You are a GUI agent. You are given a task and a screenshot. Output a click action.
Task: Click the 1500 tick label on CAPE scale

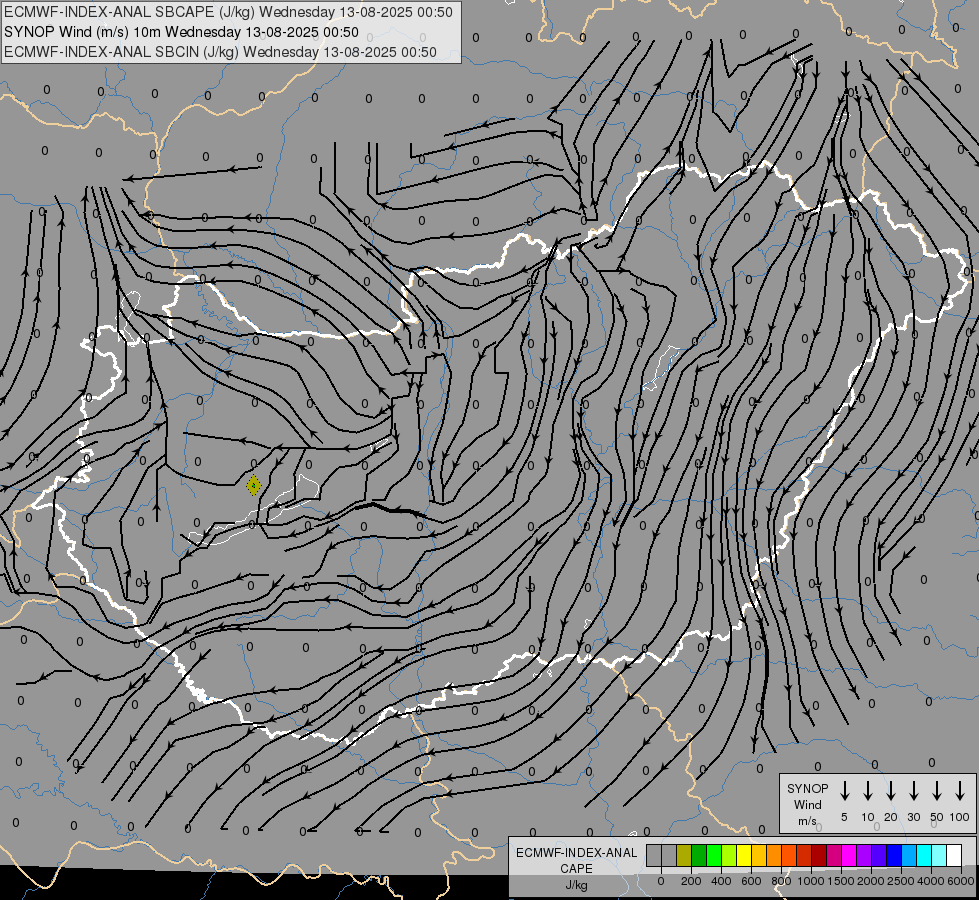(x=841, y=881)
